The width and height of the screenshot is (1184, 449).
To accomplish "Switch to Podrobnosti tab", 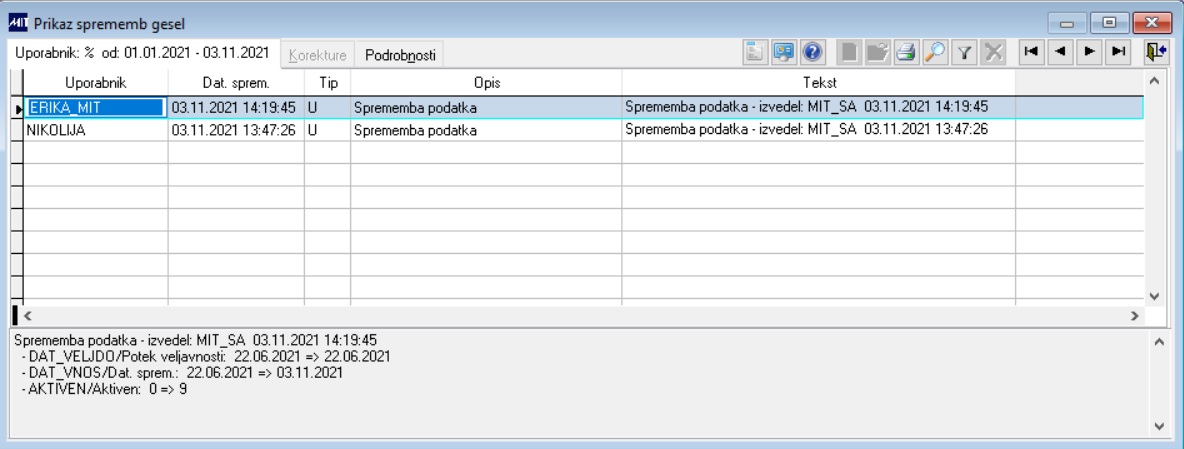I will (x=400, y=55).
